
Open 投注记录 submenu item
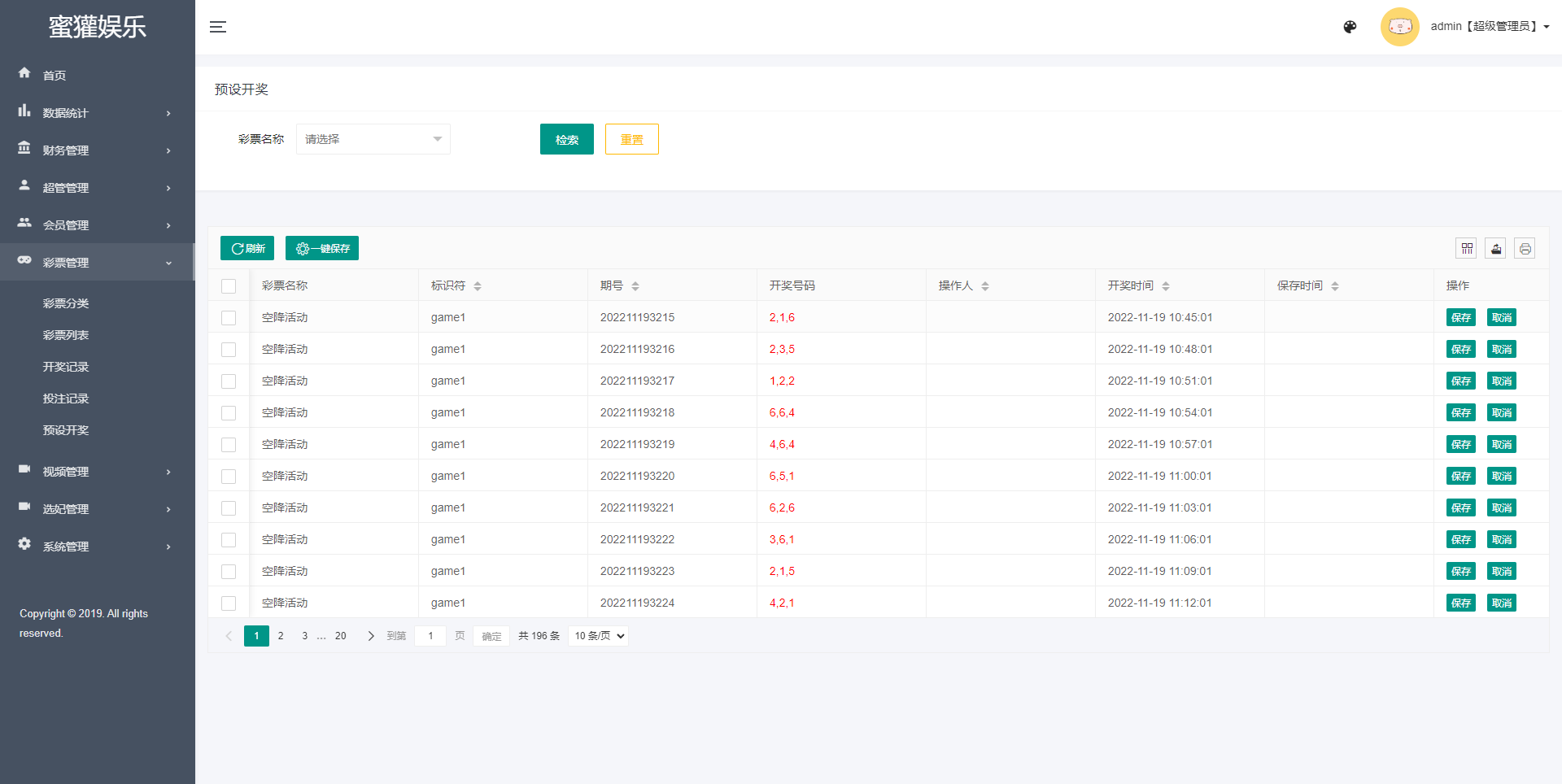click(66, 399)
